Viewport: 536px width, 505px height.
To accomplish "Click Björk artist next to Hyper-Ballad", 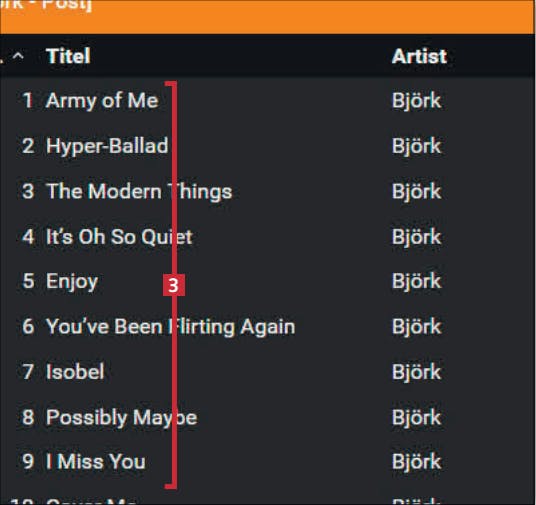I will point(416,146).
